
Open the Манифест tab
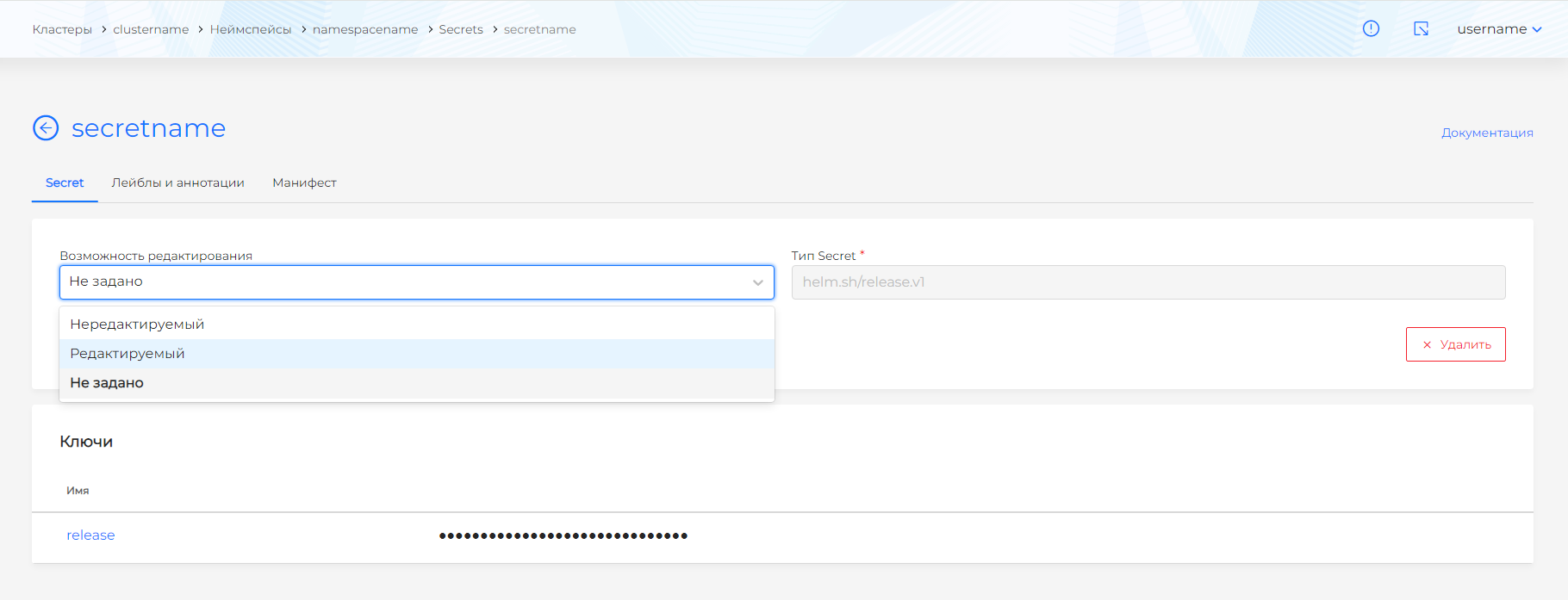[304, 182]
